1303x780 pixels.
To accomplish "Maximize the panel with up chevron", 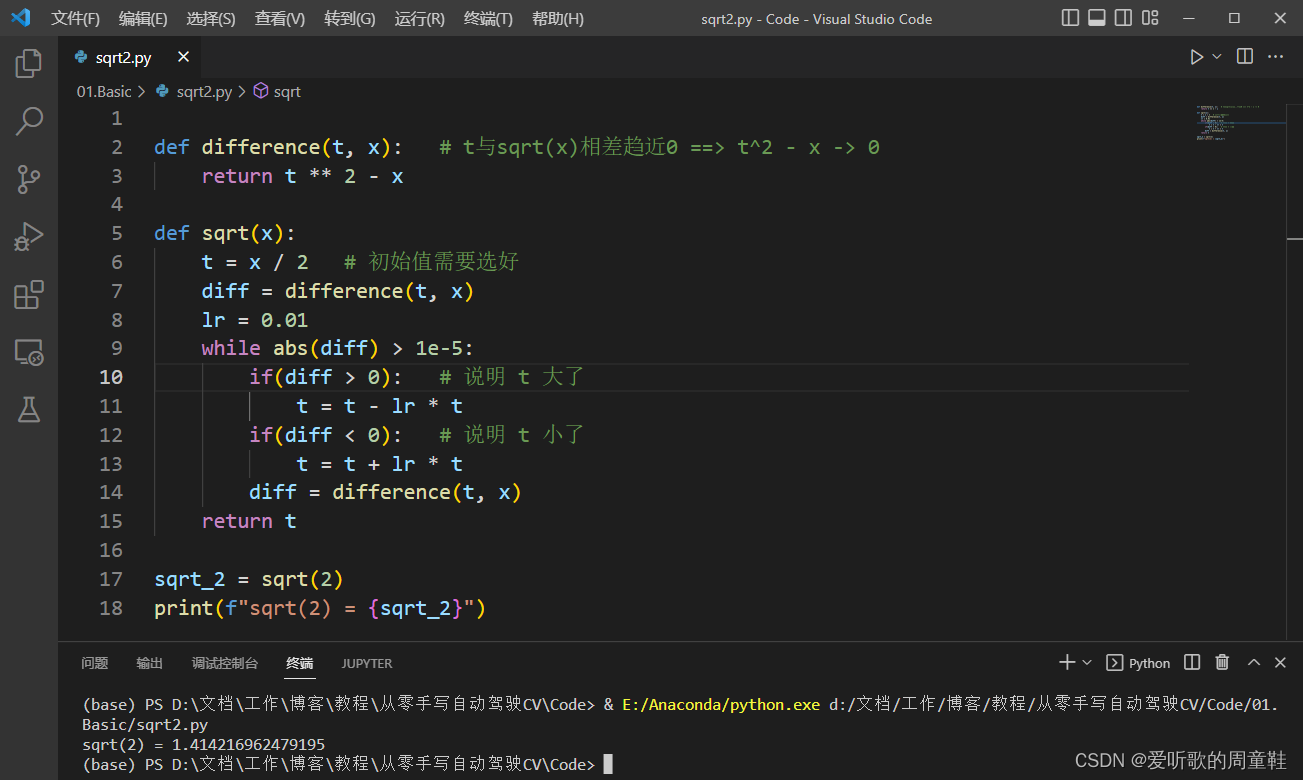I will [1253, 662].
